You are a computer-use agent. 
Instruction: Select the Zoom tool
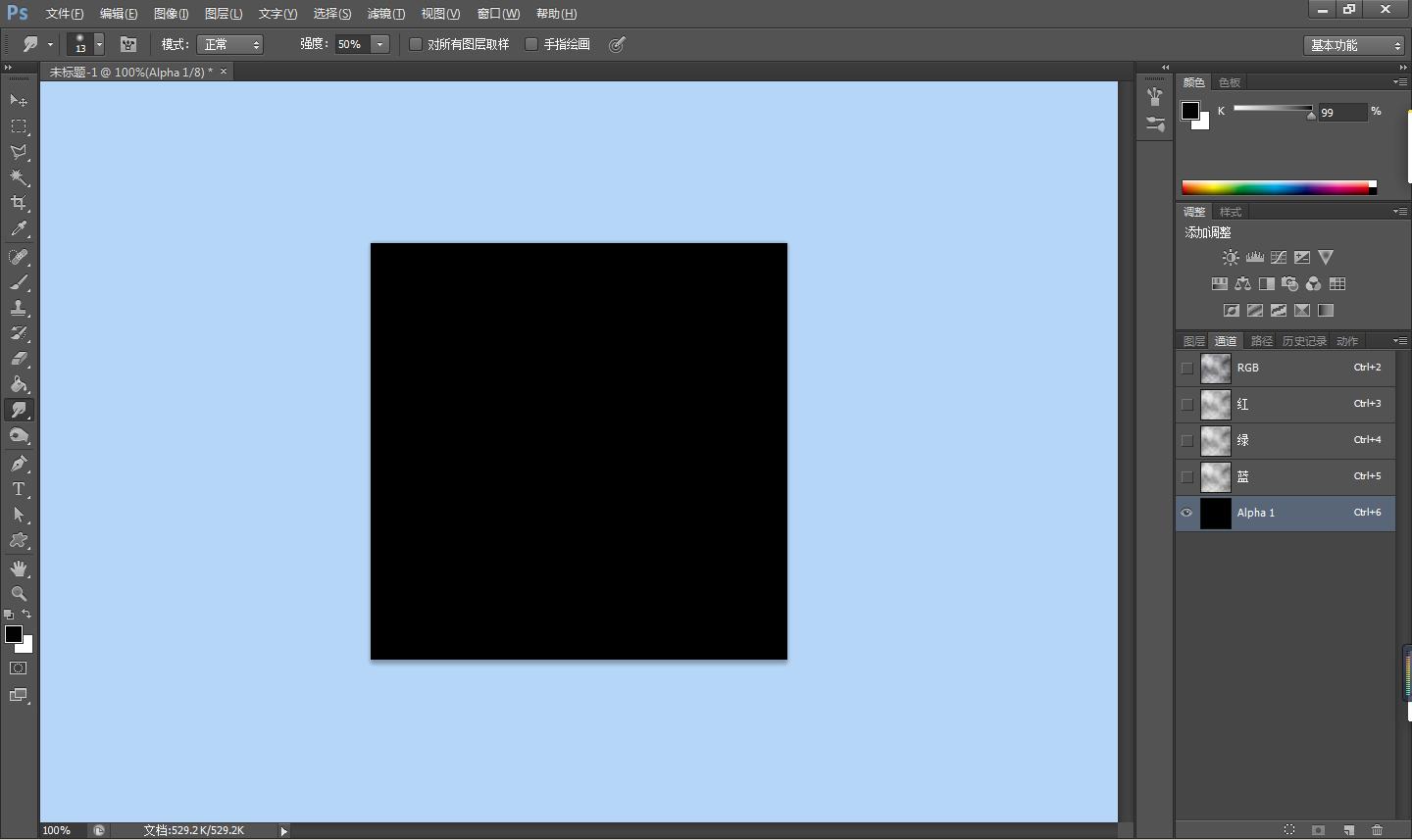[19, 594]
